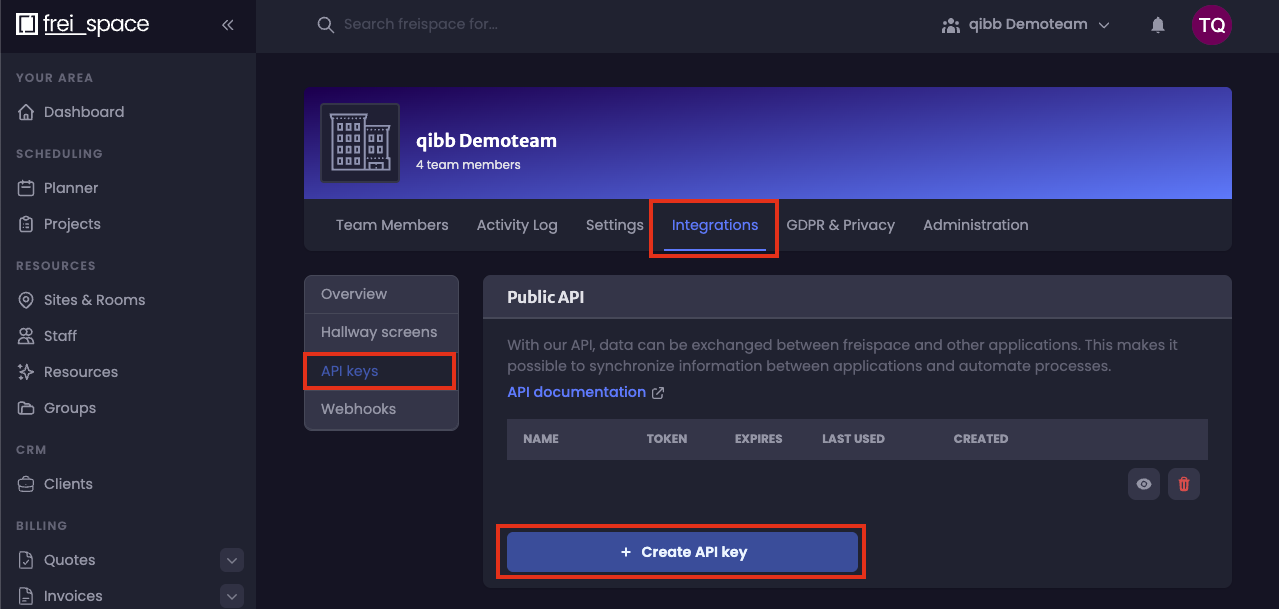Image resolution: width=1279 pixels, height=609 pixels.
Task: Go to Sites & Rooms
Action: (x=94, y=300)
